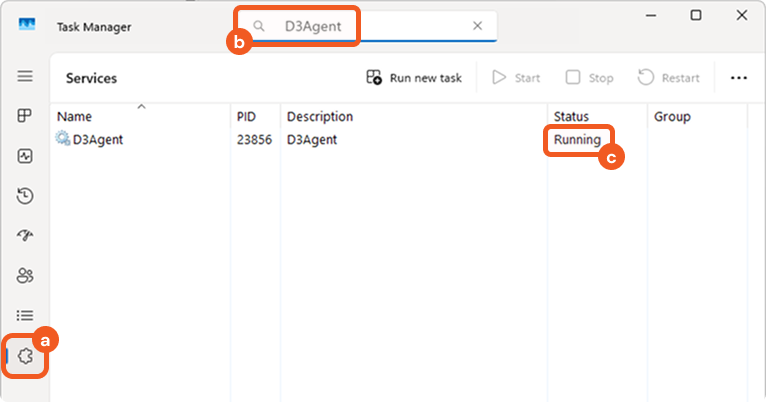
Task: Click the search magnifier icon
Action: tap(259, 26)
